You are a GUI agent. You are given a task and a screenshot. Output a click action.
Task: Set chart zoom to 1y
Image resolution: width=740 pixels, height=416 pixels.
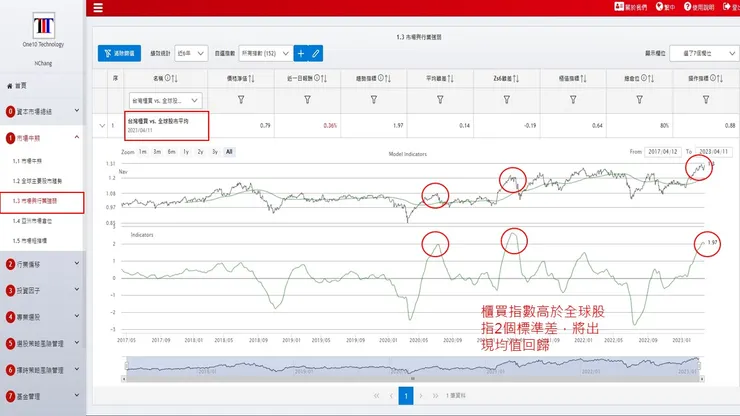pyautogui.click(x=186, y=152)
